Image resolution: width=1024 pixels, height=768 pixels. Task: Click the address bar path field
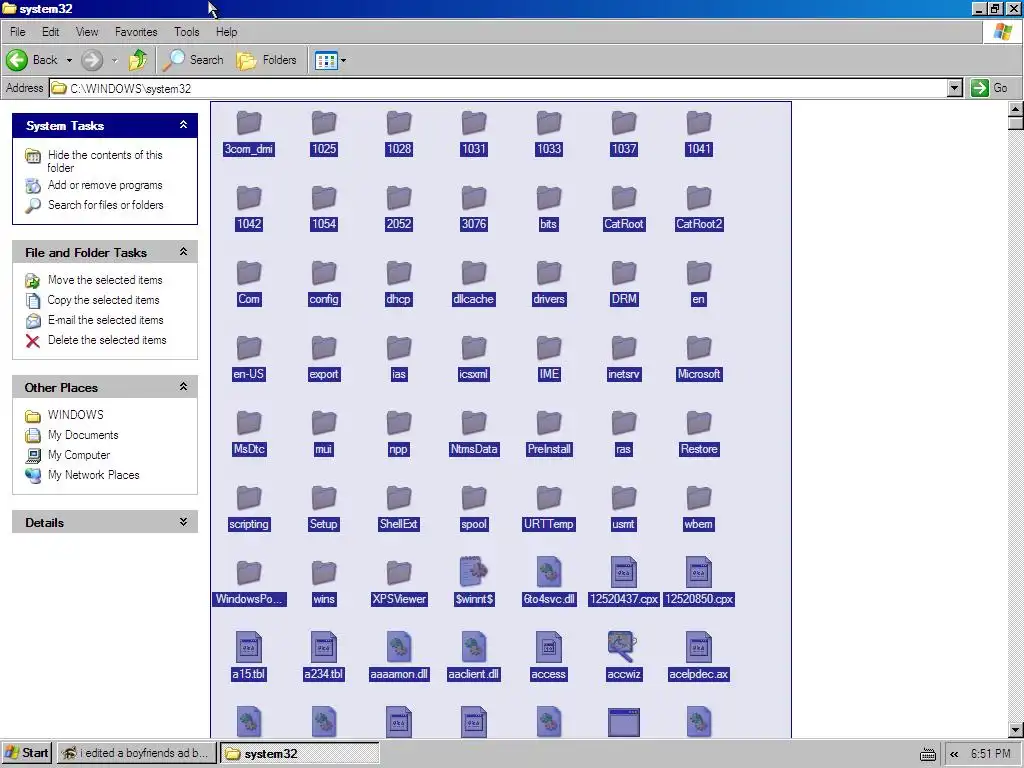(499, 88)
